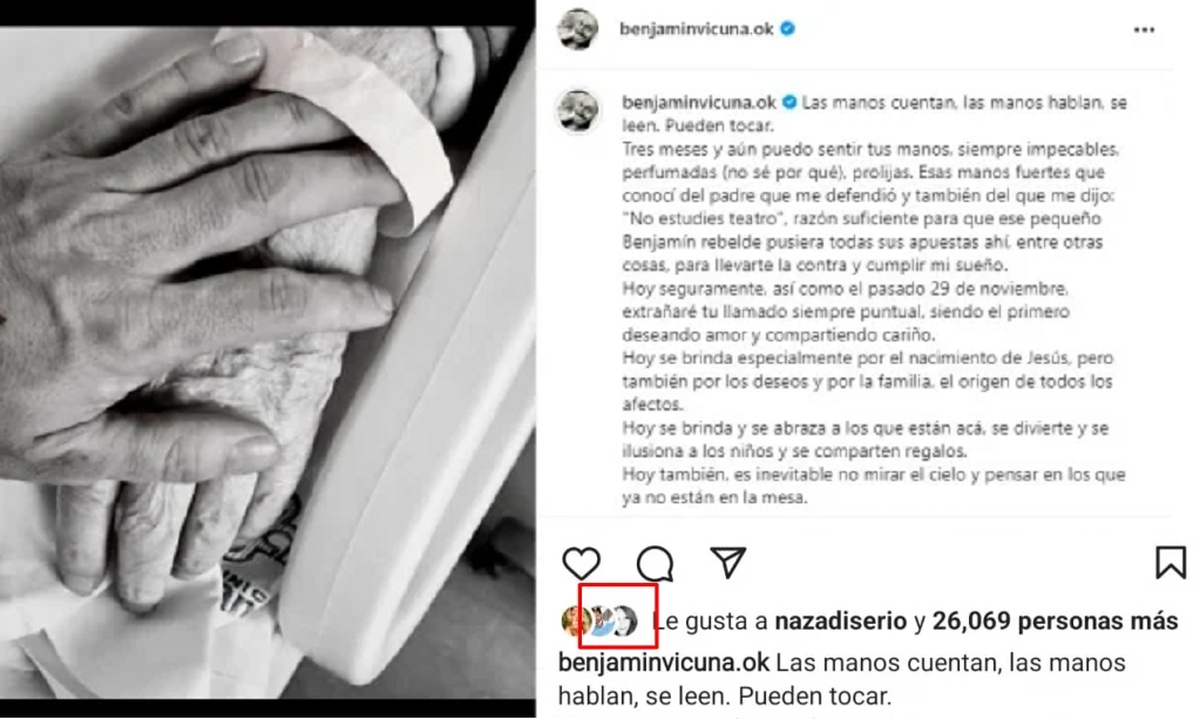Open comments with the speech bubble icon
1200x720 pixels.
[655, 563]
